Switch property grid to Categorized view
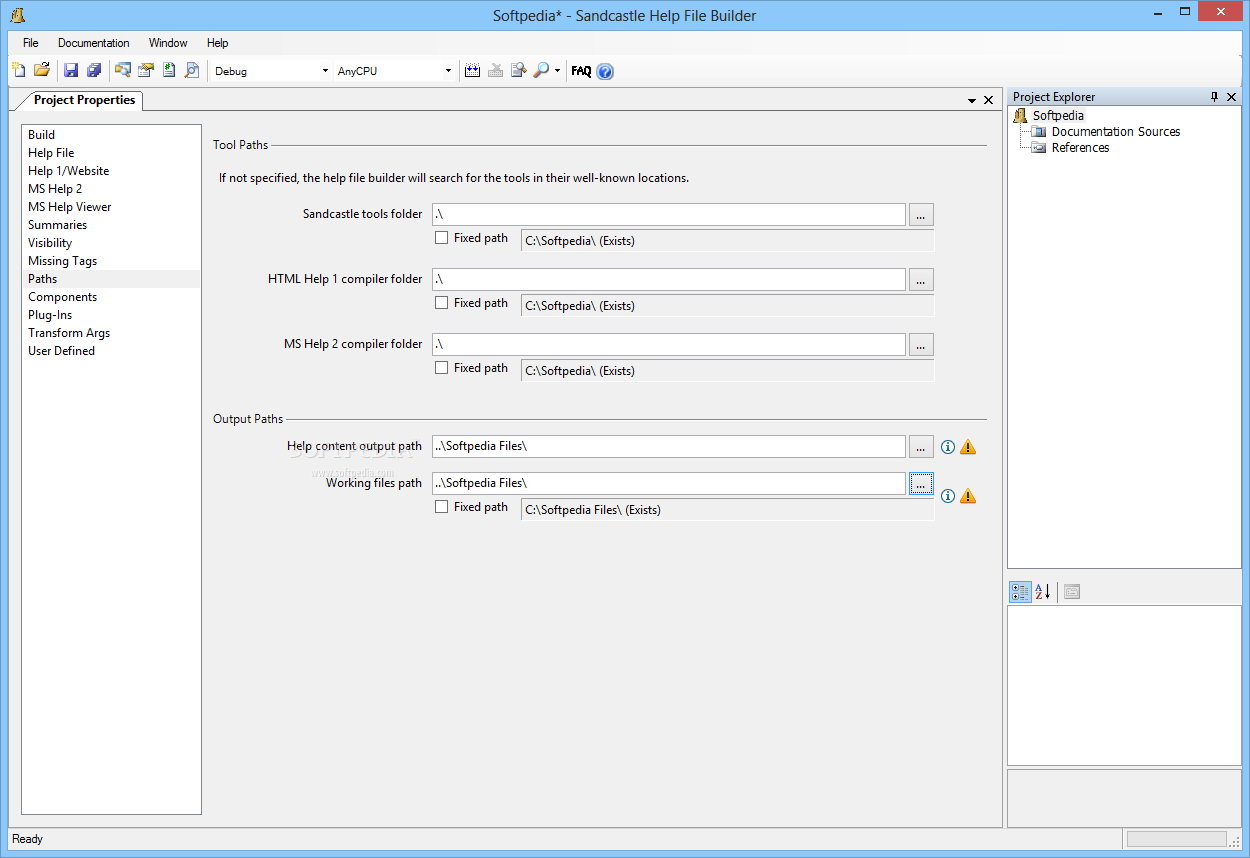The height and width of the screenshot is (858, 1250). click(x=1020, y=592)
